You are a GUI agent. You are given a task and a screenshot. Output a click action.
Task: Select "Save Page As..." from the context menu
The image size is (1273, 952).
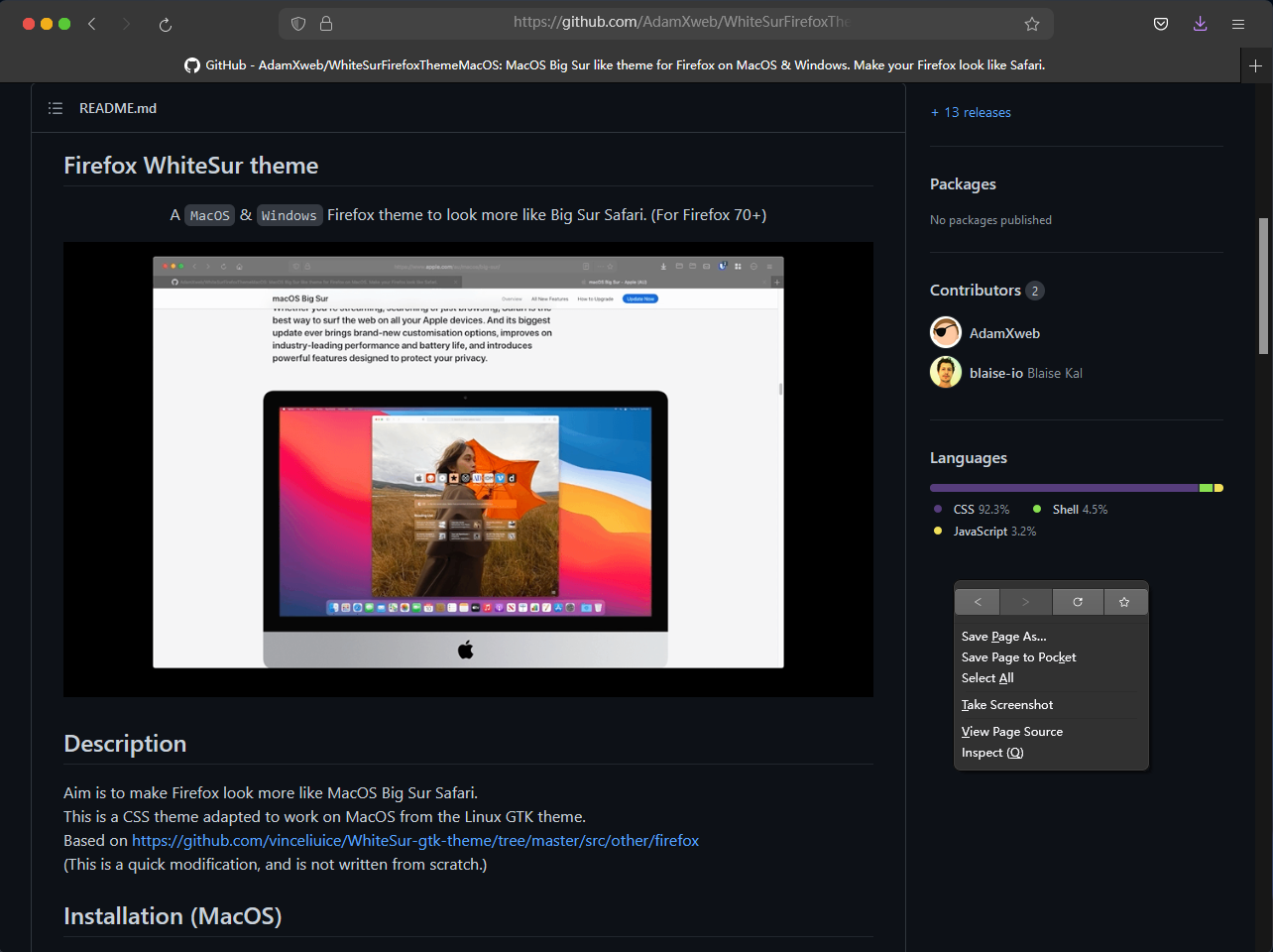(1004, 636)
